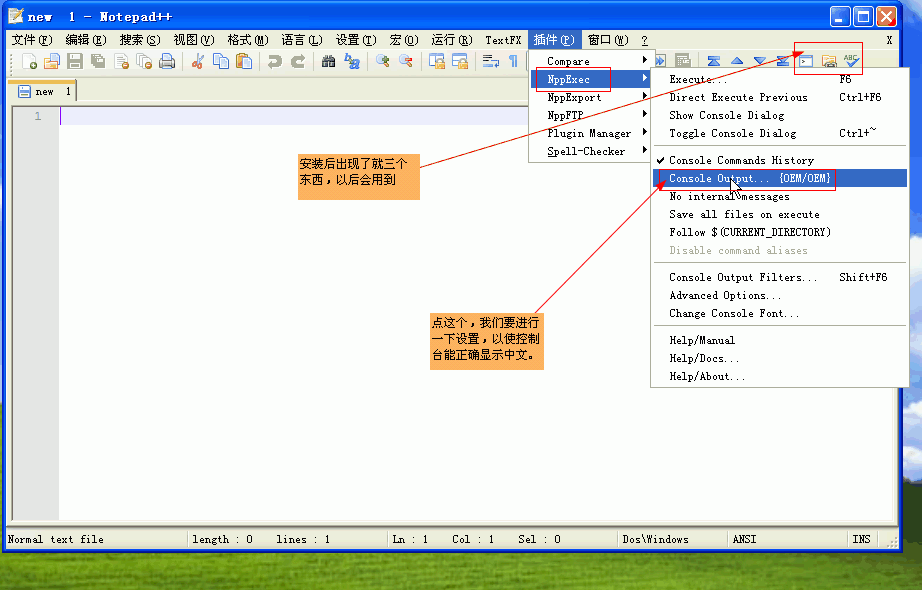Open the 视图(V) menu
Viewport: 922px width, 590px height.
194,40
